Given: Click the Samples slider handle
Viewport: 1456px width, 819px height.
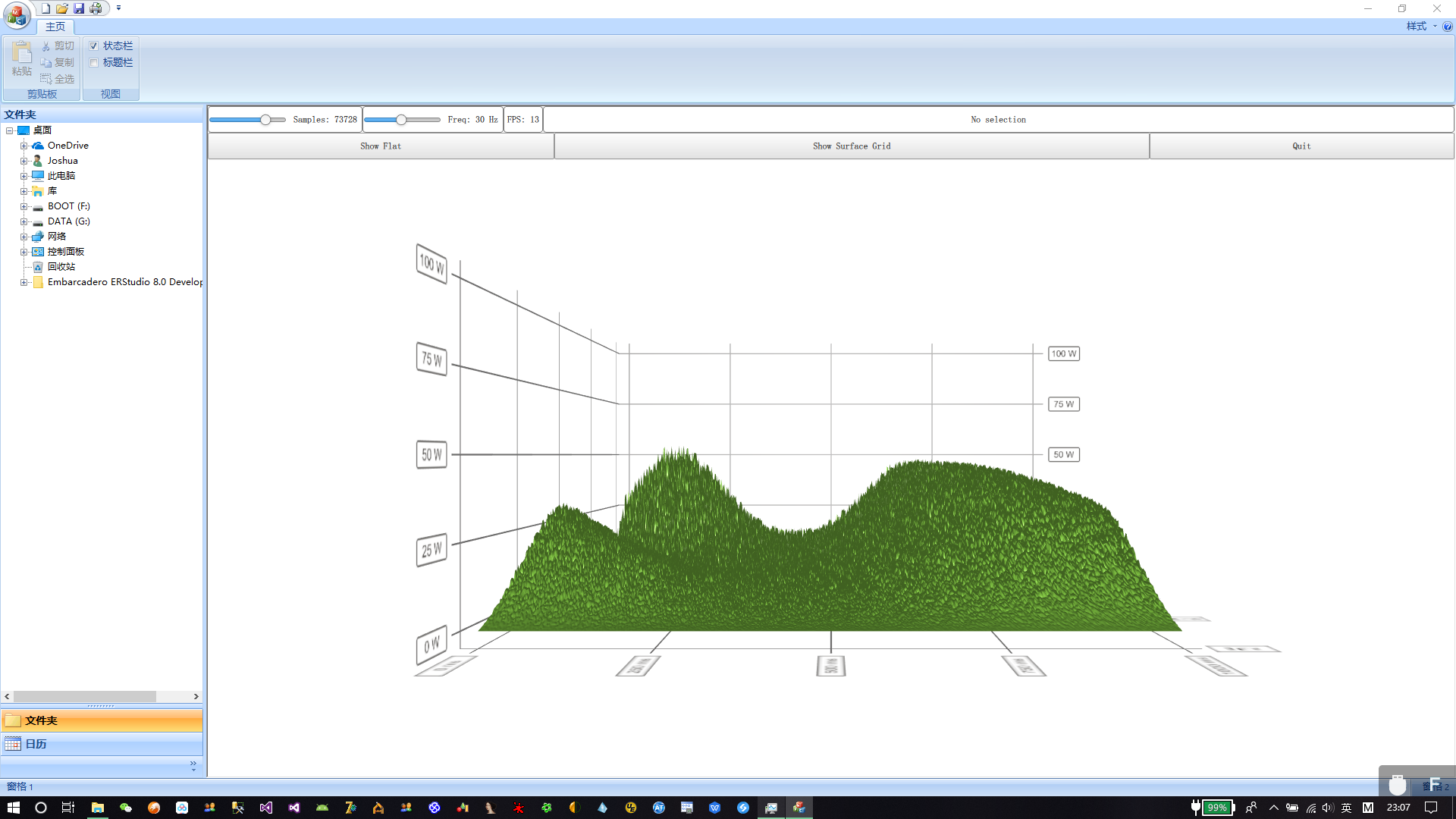Looking at the screenshot, I should coord(265,120).
